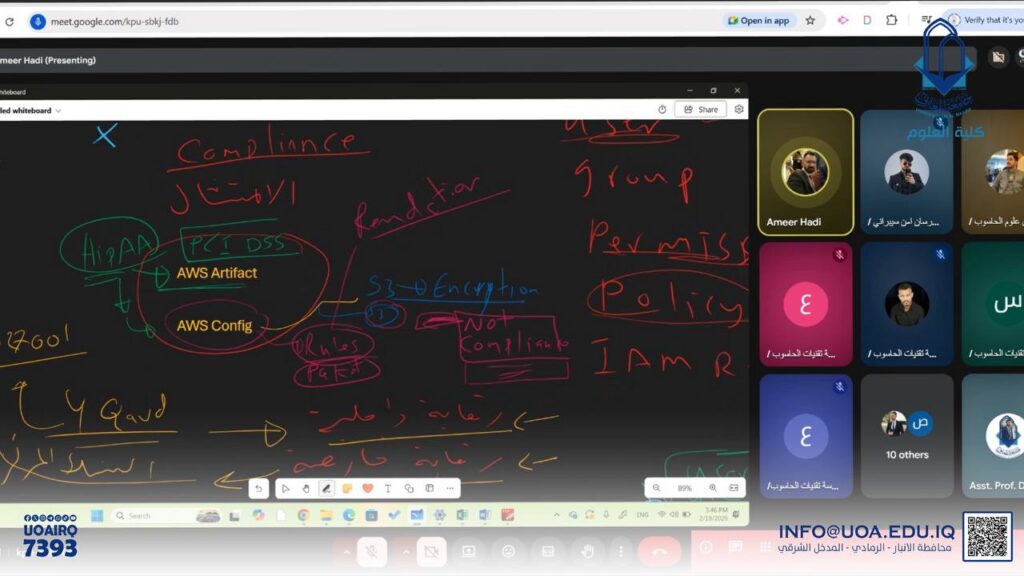Select the pen tool in whiteboard toolbar
Screen dimensions: 1024x576
pyautogui.click(x=326, y=488)
